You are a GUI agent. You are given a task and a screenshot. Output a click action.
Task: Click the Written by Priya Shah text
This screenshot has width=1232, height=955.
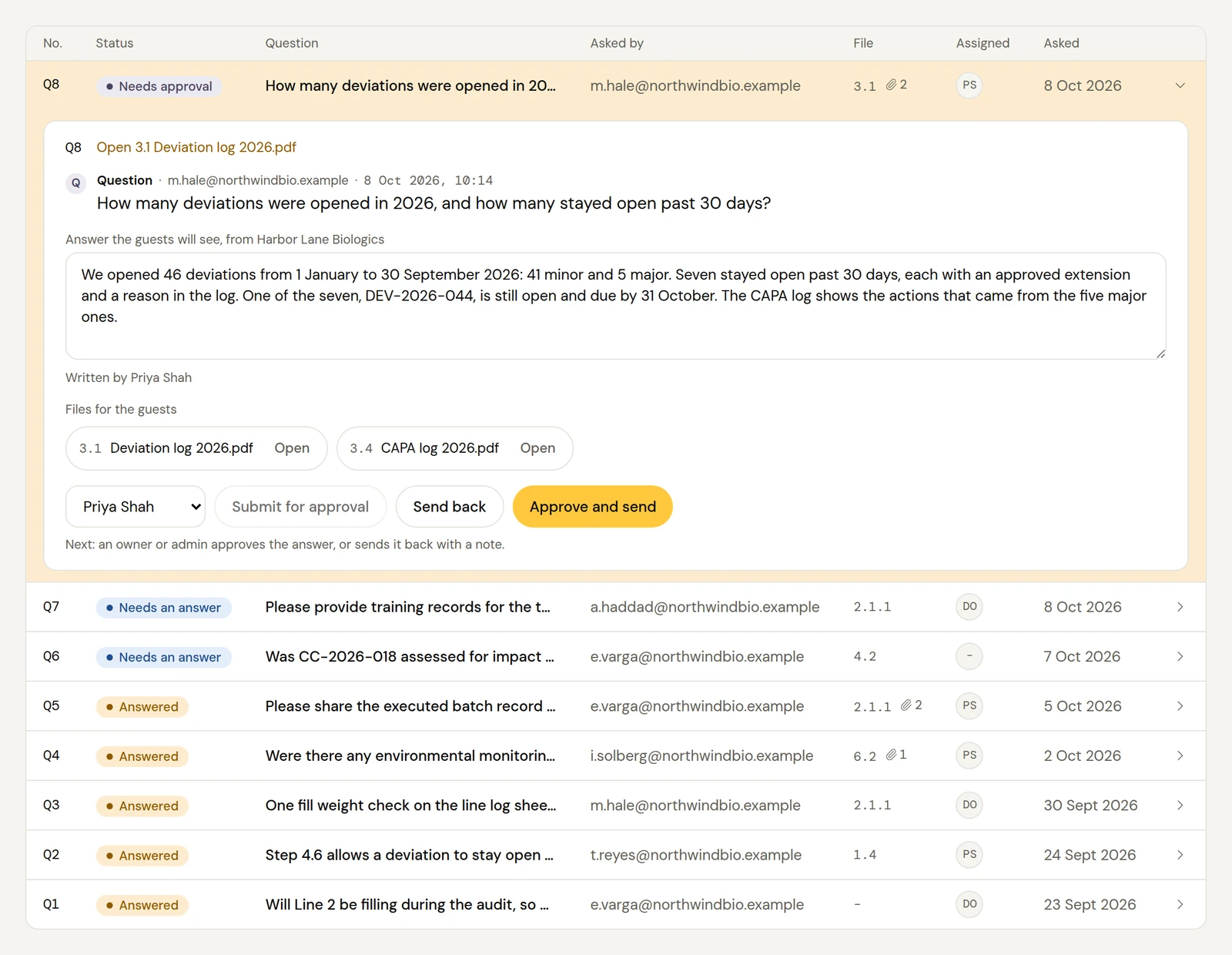129,377
